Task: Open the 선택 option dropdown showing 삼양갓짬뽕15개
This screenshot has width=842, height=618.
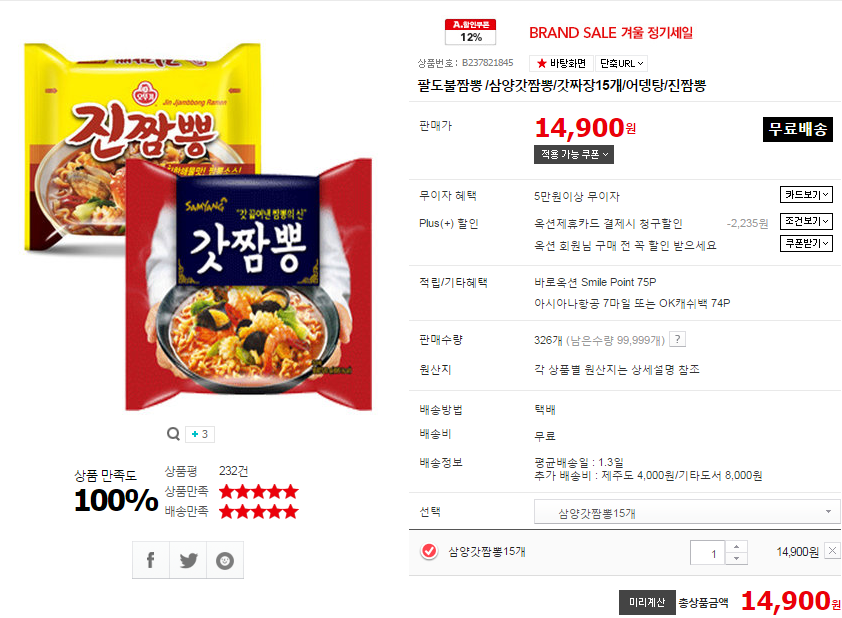Action: pyautogui.click(x=687, y=512)
